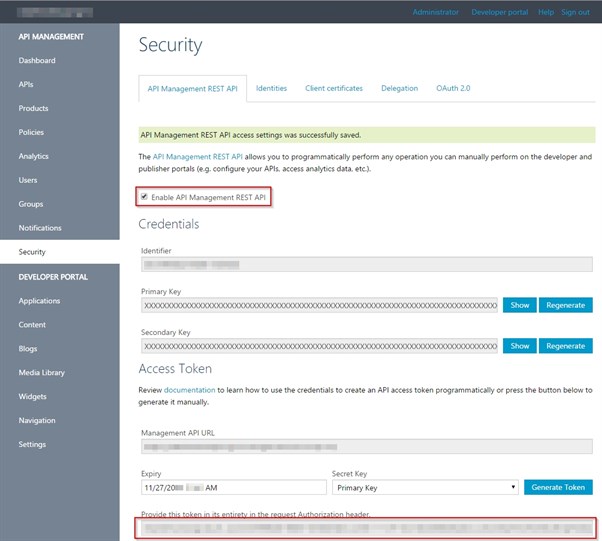The image size is (602, 541).
Task: Open the Client certificates tab
Action: click(x=334, y=88)
